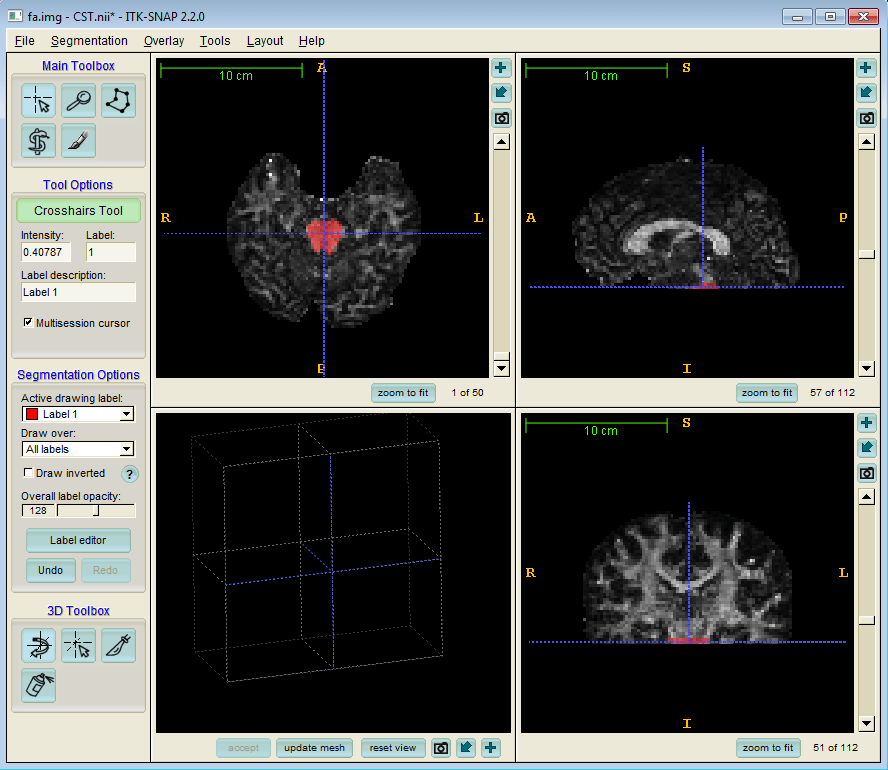Select the 3D trackball rotate tool
The image size is (888, 770).
(39, 645)
